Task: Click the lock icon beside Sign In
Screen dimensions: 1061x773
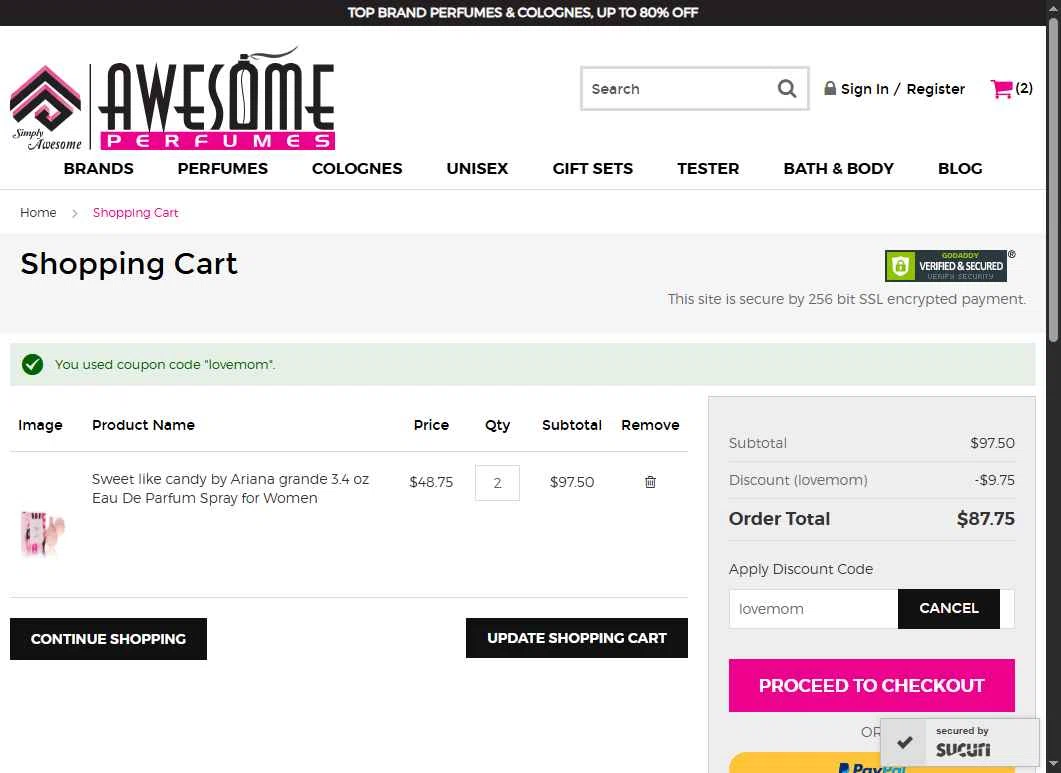Action: (830, 89)
